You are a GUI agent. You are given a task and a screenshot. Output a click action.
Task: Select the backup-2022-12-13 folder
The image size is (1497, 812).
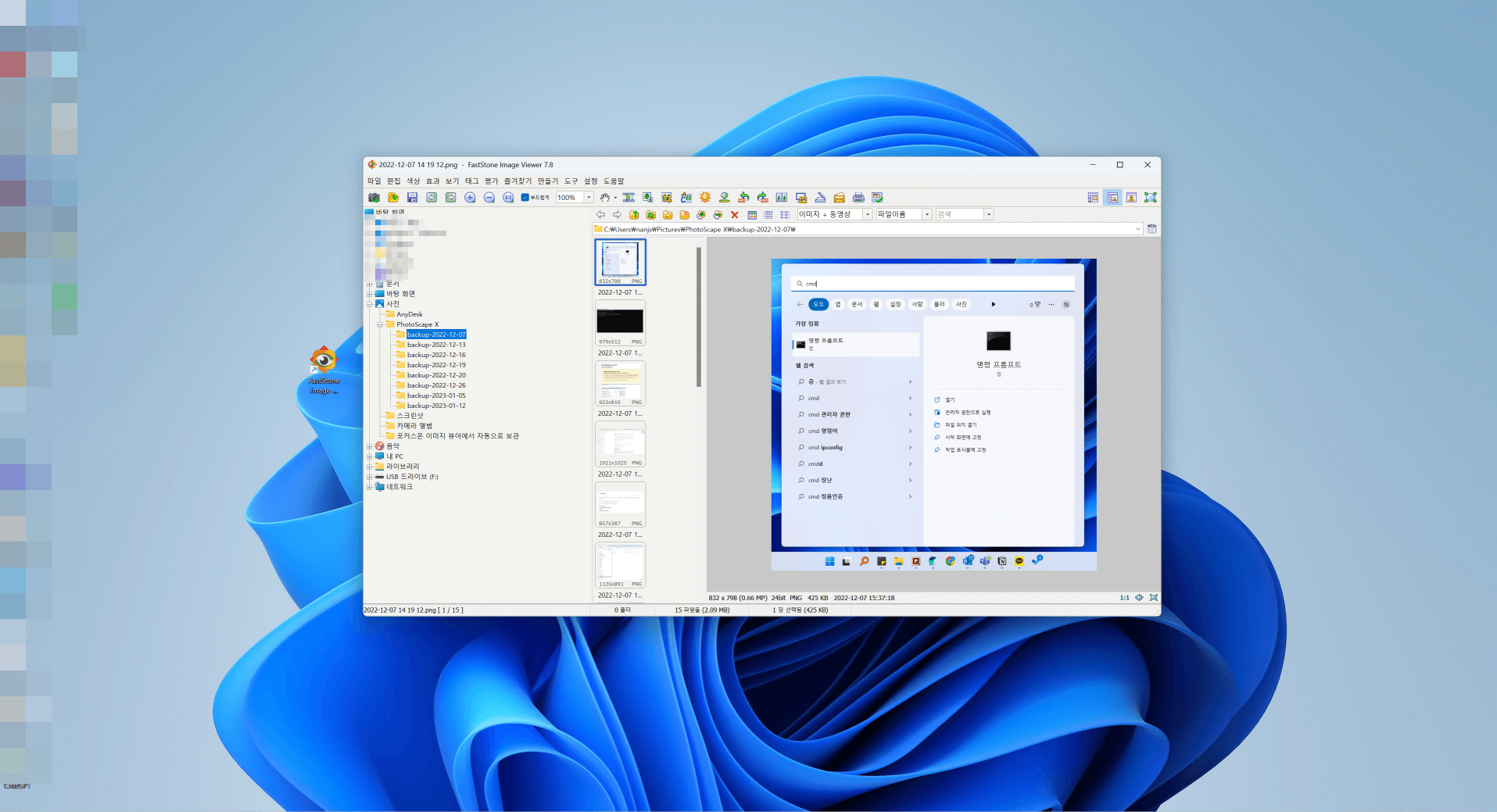pos(436,345)
